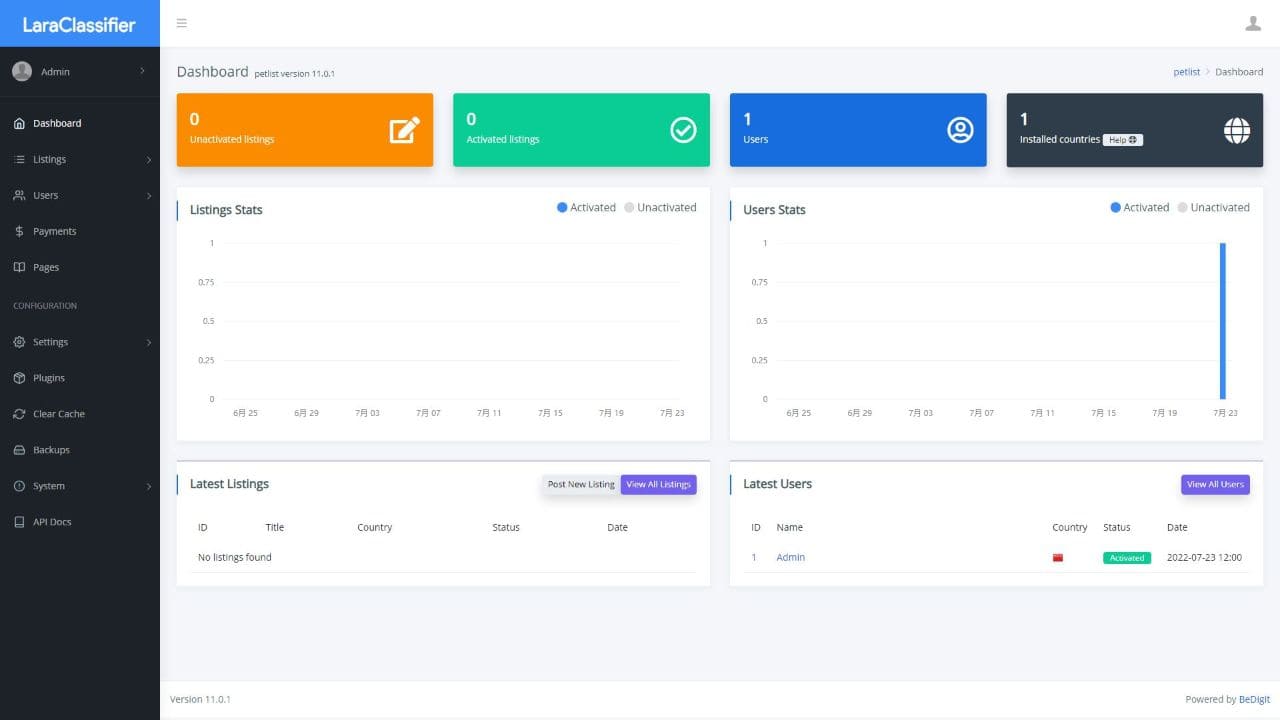1280x720 pixels.
Task: Click the Admin avatar in the sidebar
Action: click(x=22, y=72)
